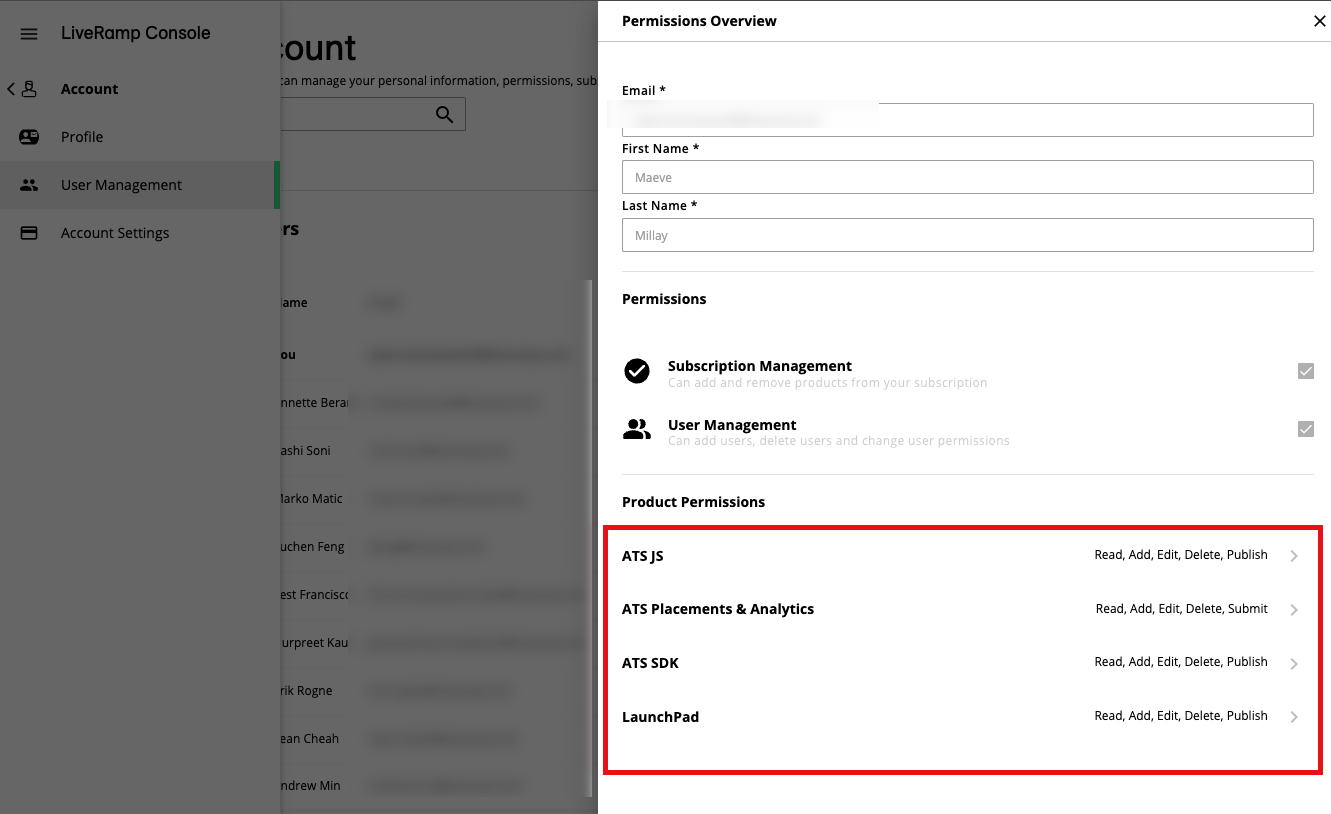Click the search magnifier icon

[445, 114]
